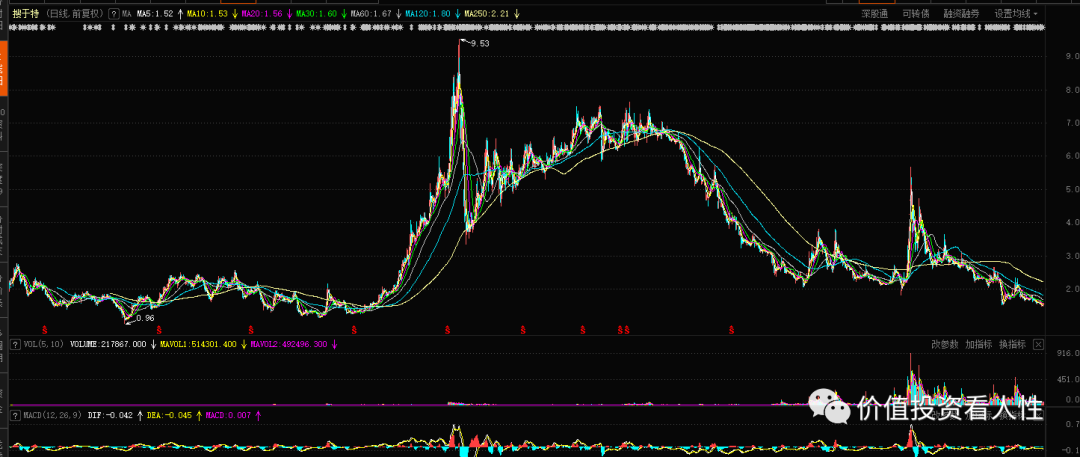Image resolution: width=1080 pixels, height=457 pixels.
Task: Click the MA60:1.67 value
Action: coord(371,14)
